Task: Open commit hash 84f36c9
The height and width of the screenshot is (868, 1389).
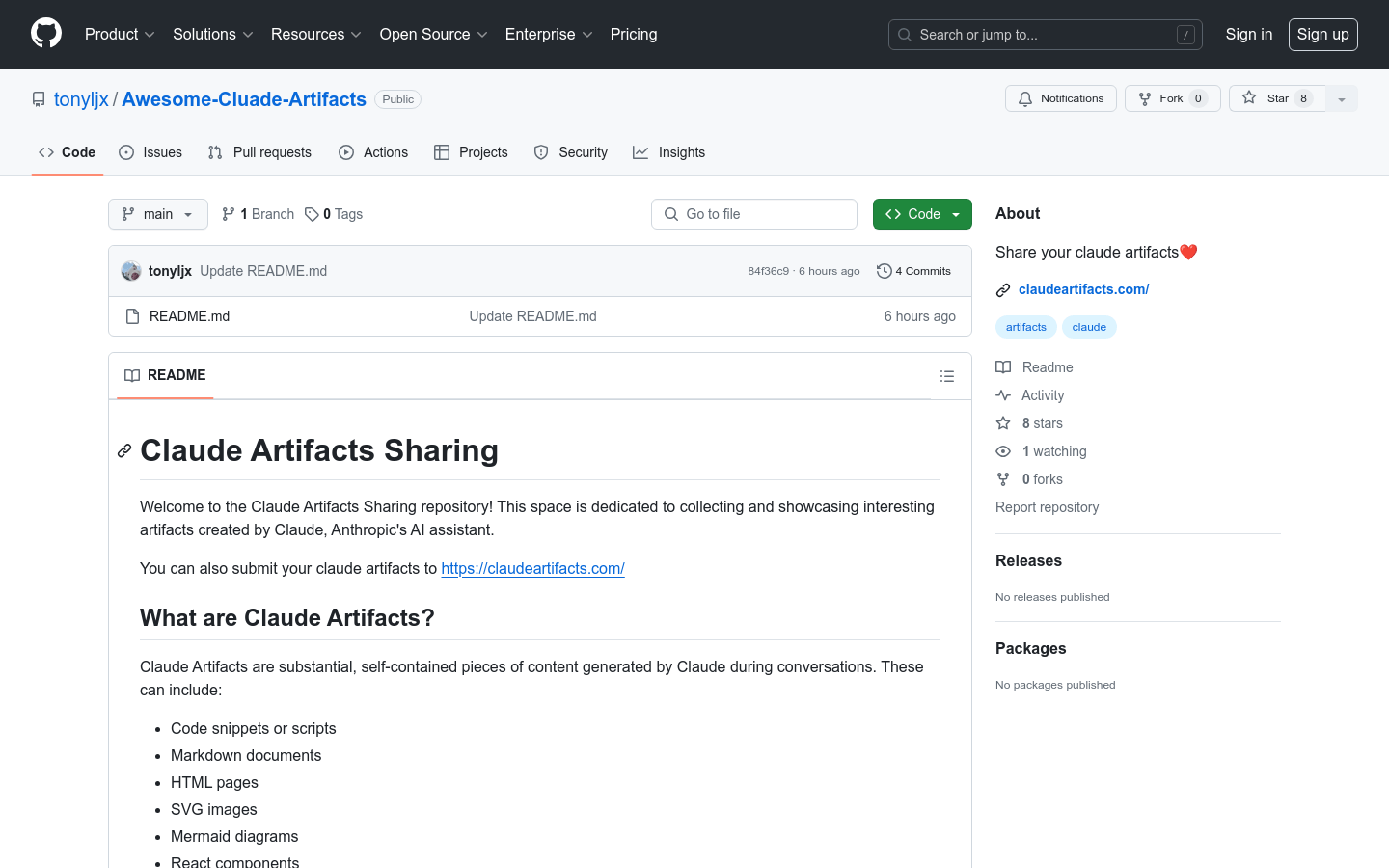Action: [x=769, y=271]
